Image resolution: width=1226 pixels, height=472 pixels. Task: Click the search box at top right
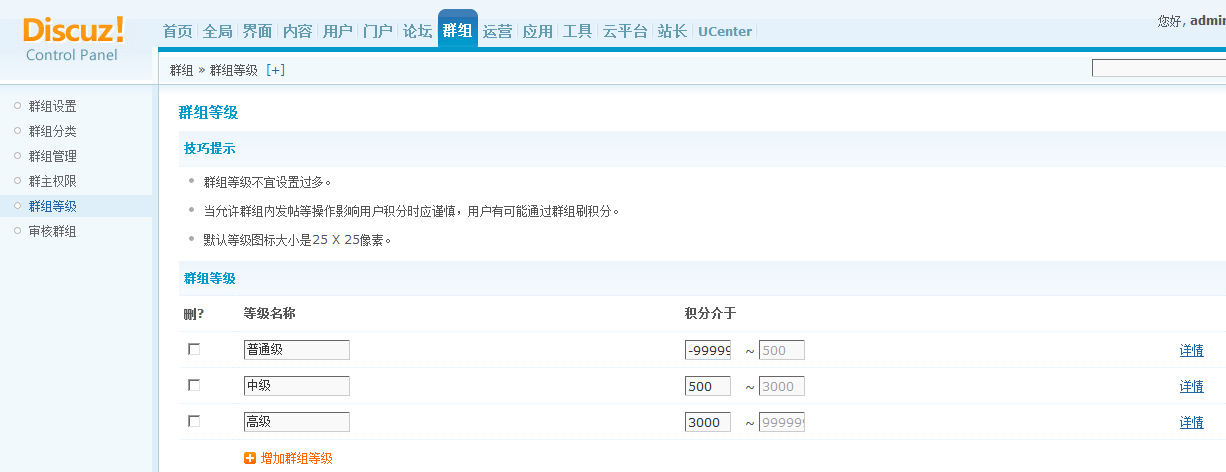[x=1158, y=68]
